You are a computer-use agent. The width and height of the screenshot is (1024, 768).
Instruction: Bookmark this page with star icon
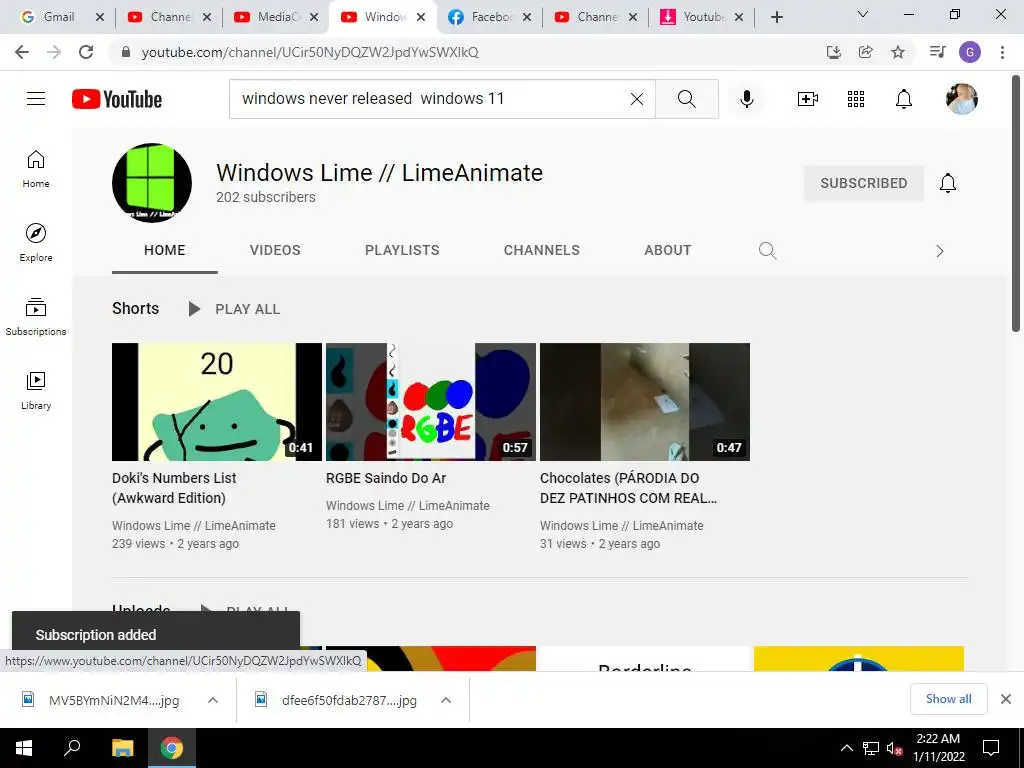coord(898,52)
